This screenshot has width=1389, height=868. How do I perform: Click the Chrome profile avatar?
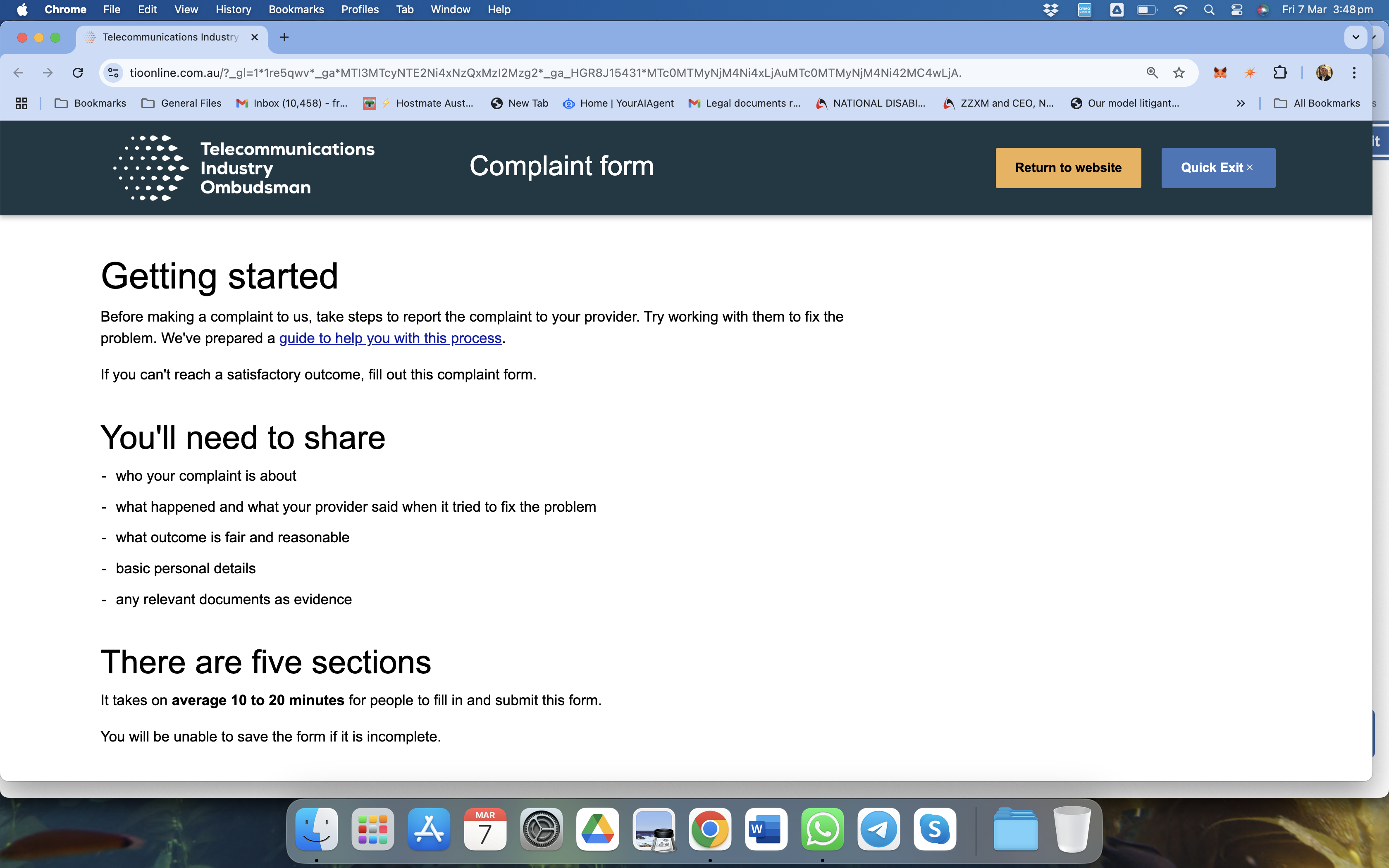point(1324,72)
